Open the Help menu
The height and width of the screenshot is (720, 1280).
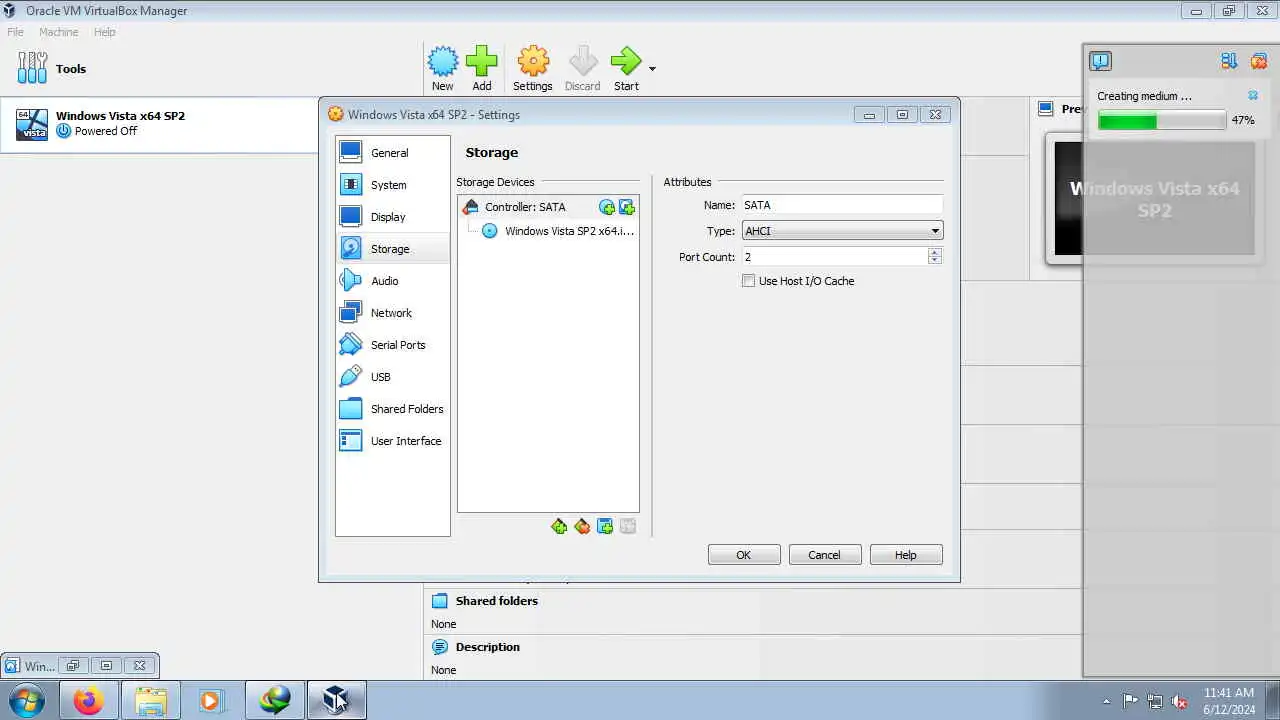tap(105, 32)
